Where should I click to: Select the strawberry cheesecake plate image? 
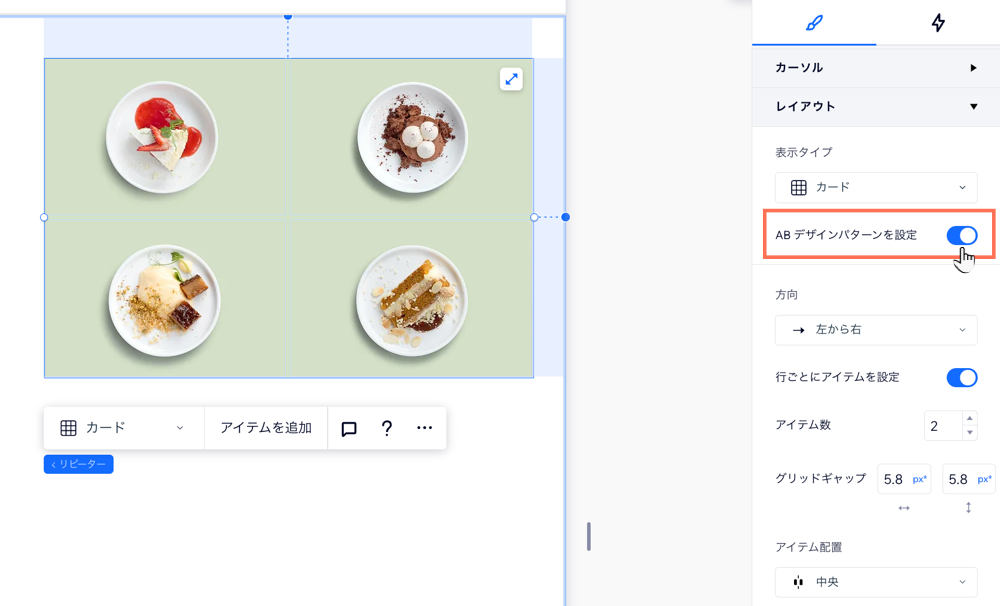(x=161, y=137)
